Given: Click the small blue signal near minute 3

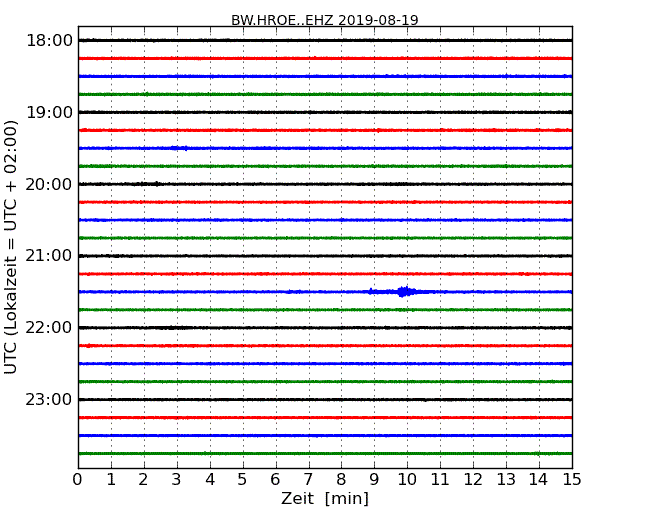Looking at the screenshot, I should tap(179, 148).
